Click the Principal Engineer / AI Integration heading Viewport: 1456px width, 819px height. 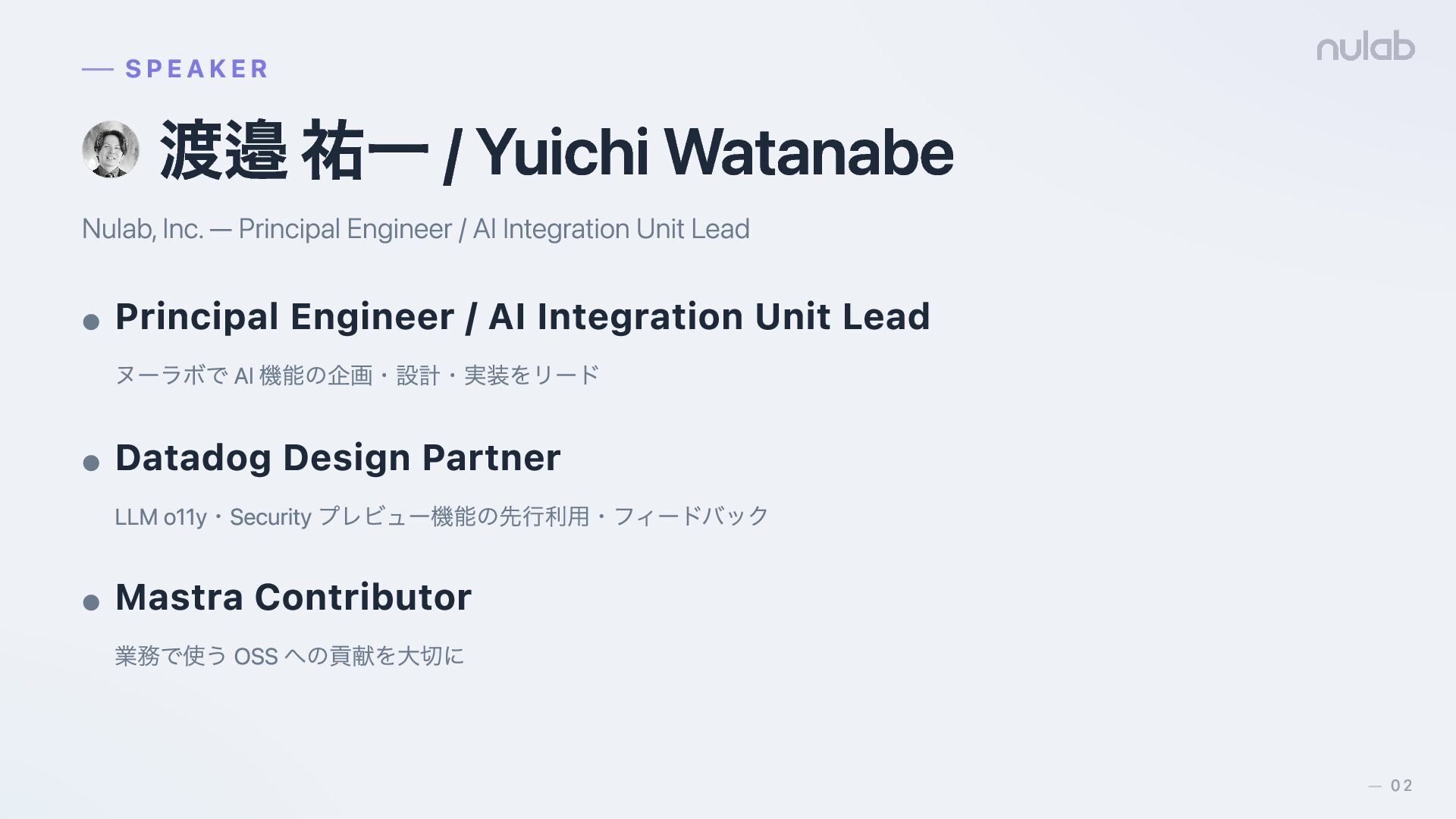(522, 317)
